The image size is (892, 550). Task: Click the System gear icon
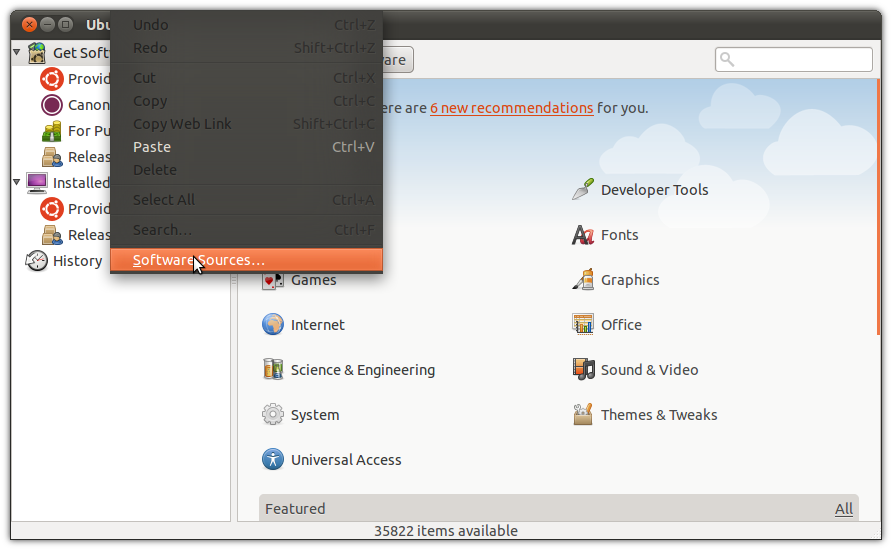pos(272,414)
